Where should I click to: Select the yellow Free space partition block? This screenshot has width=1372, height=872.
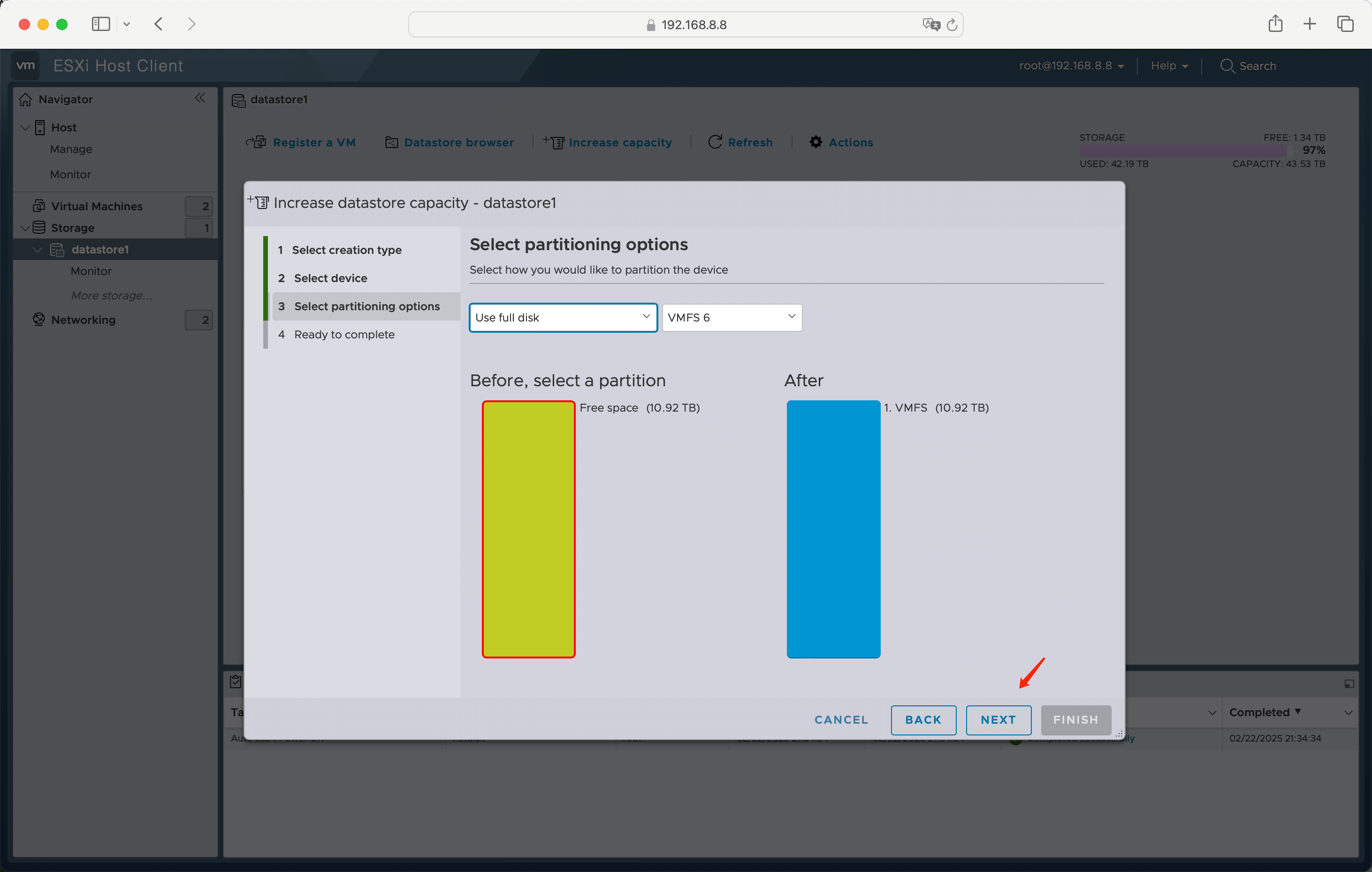point(528,529)
